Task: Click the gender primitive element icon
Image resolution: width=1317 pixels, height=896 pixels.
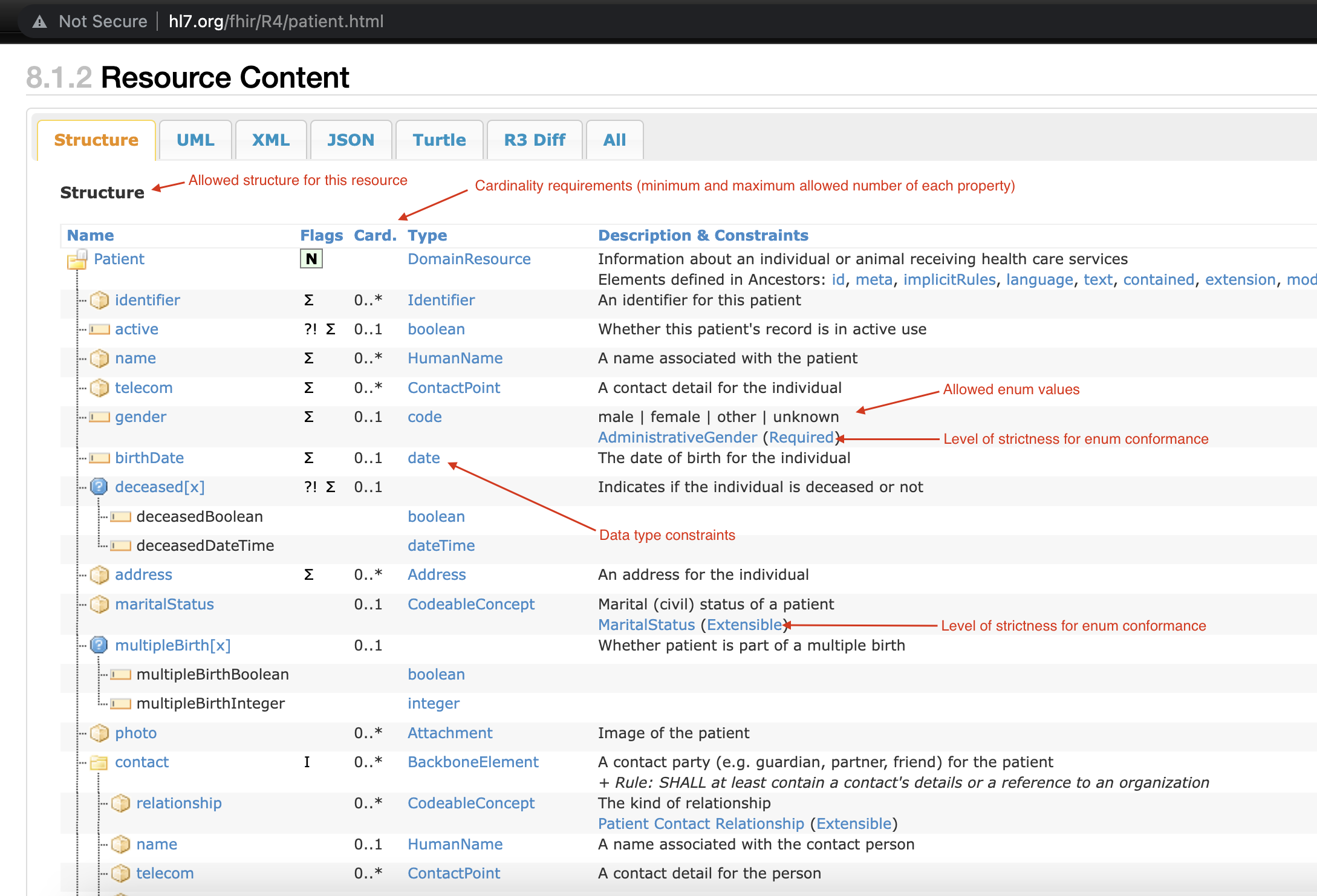Action: [x=99, y=417]
